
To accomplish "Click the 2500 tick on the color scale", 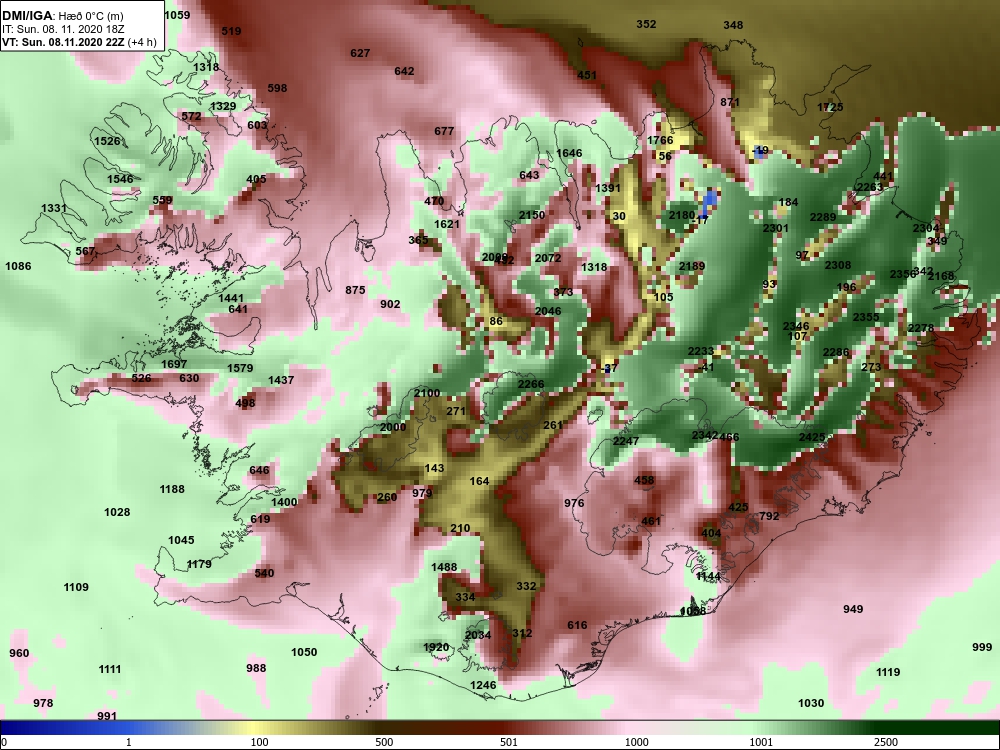I will pos(886,742).
